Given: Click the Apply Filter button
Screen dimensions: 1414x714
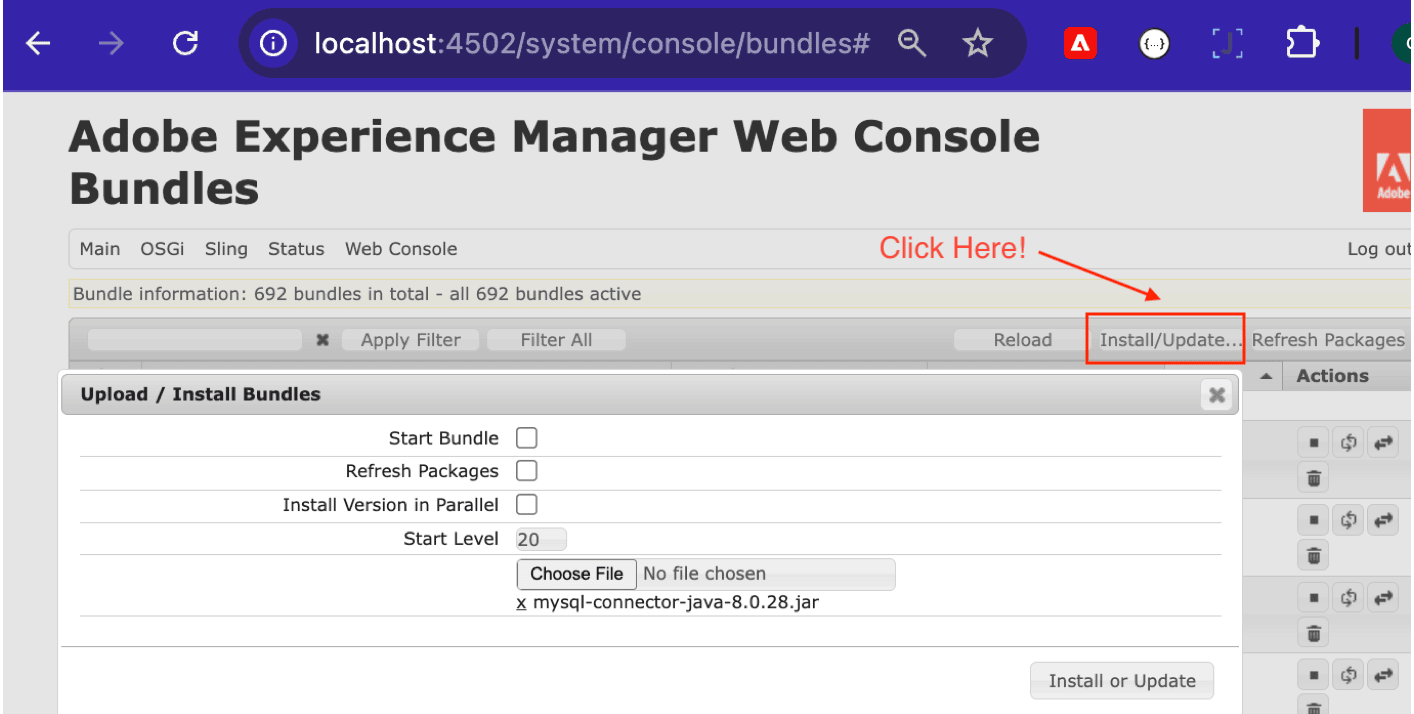Looking at the screenshot, I should coord(411,340).
